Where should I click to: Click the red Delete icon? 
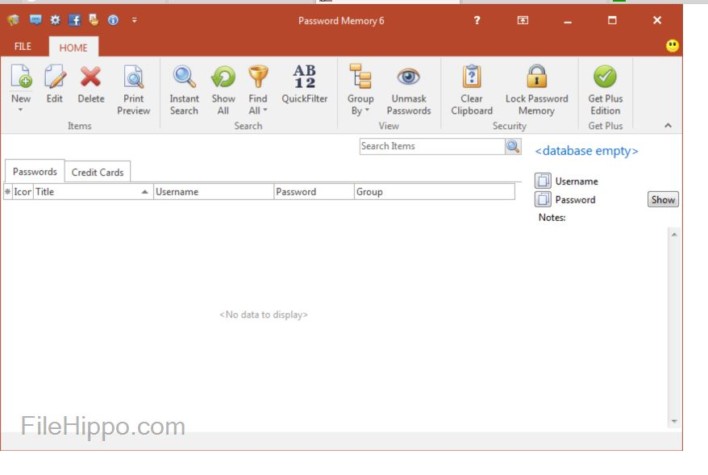coord(90,76)
